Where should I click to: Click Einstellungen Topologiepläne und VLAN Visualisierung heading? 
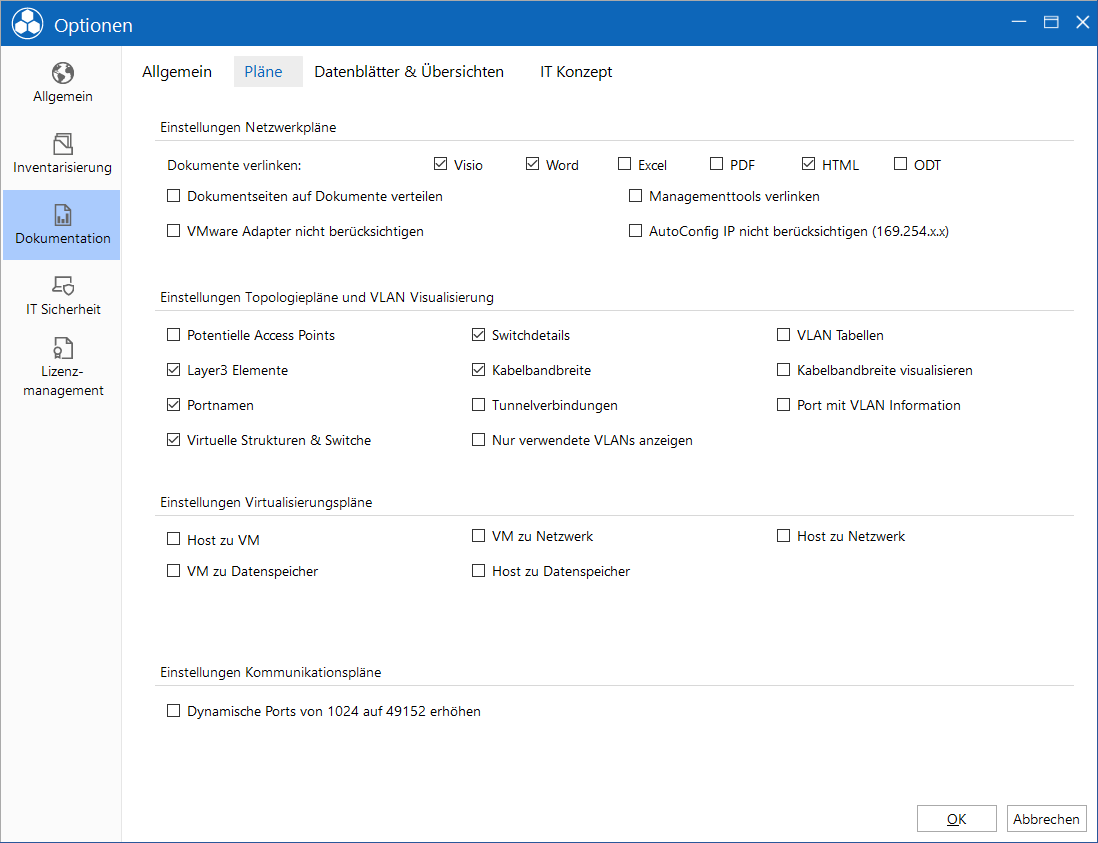pos(327,298)
